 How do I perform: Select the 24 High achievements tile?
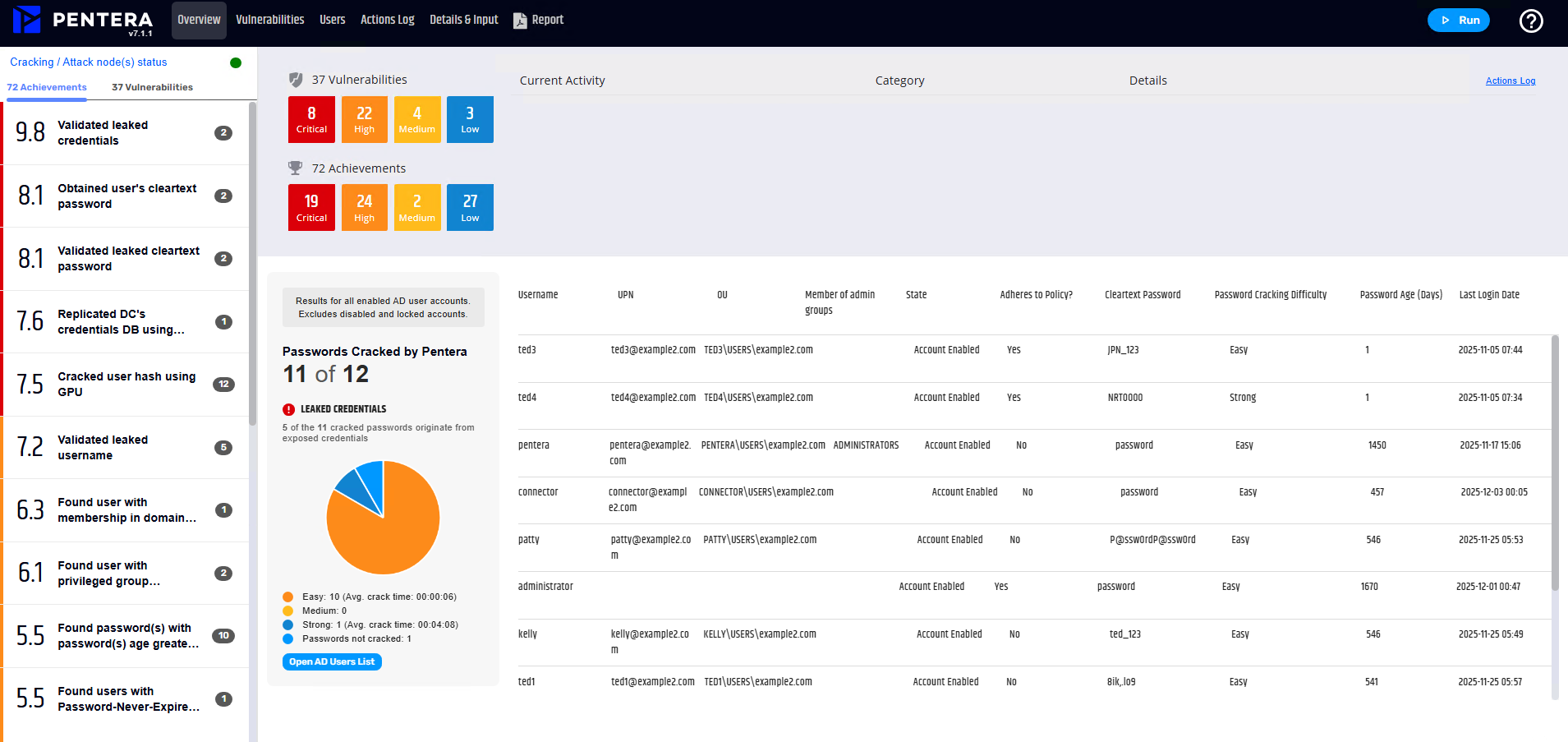pyautogui.click(x=364, y=207)
